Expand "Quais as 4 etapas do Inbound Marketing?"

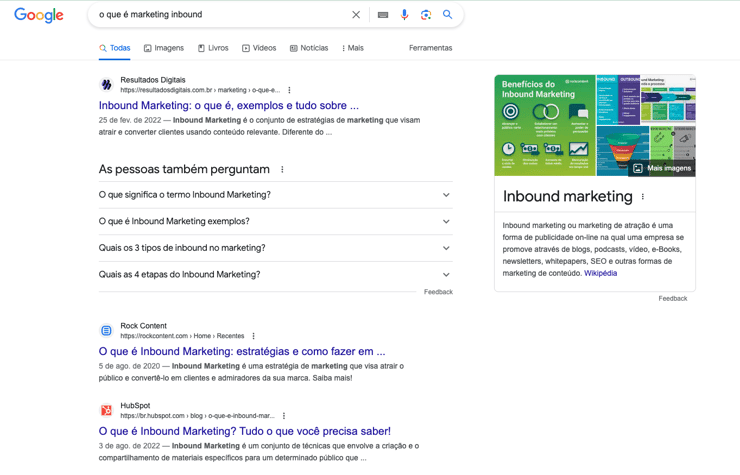[x=446, y=275]
